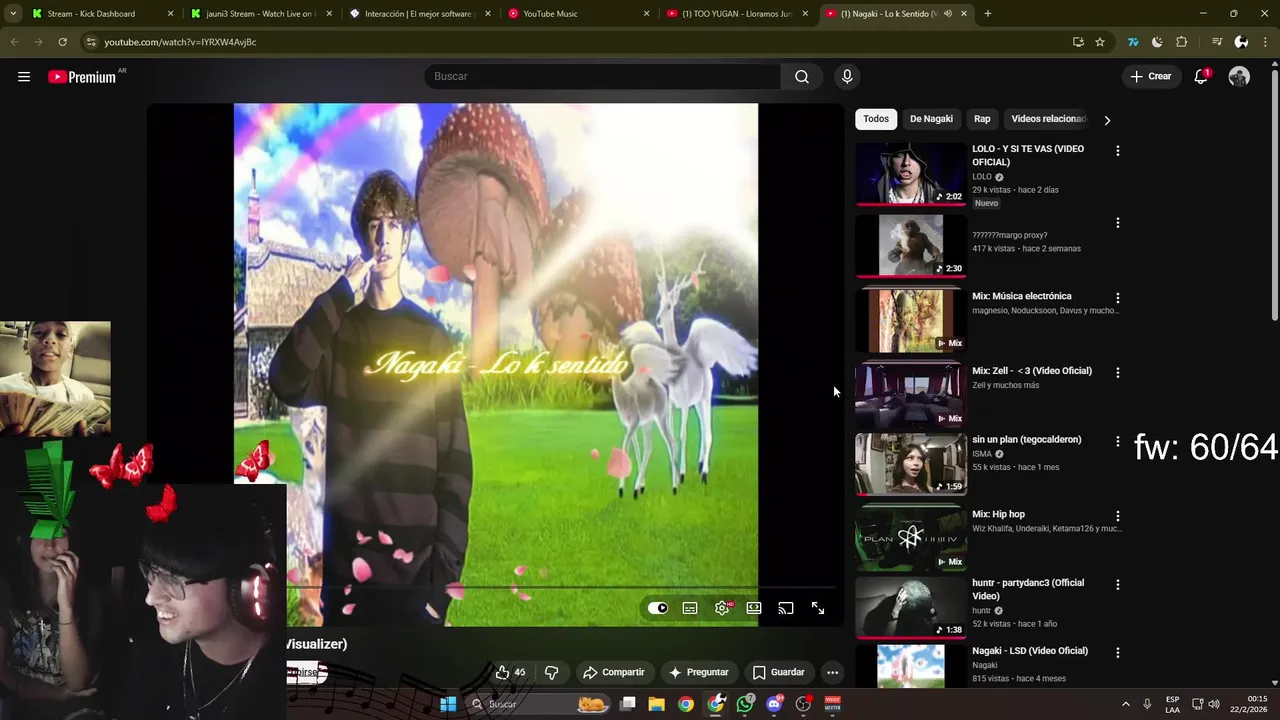Select the Videos relacionados chip

tap(1048, 119)
